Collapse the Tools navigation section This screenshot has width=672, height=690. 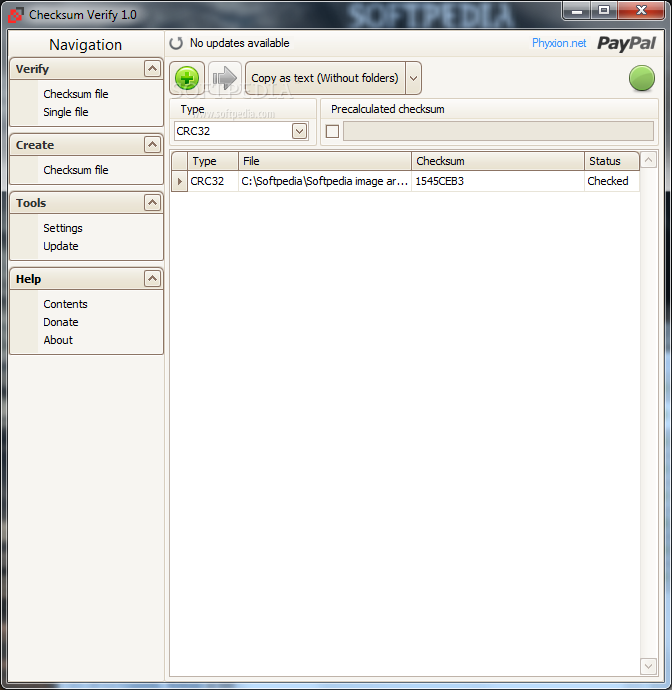[x=152, y=202]
